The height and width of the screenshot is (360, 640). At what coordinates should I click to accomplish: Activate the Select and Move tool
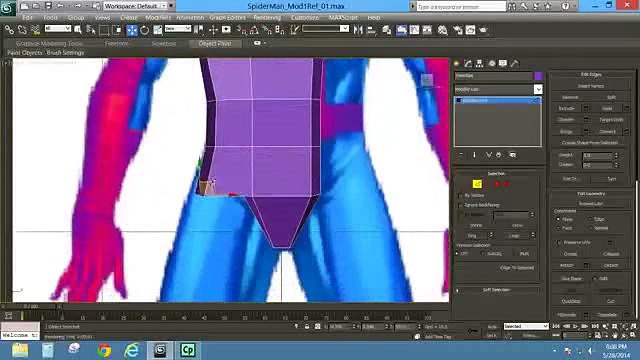point(132,30)
